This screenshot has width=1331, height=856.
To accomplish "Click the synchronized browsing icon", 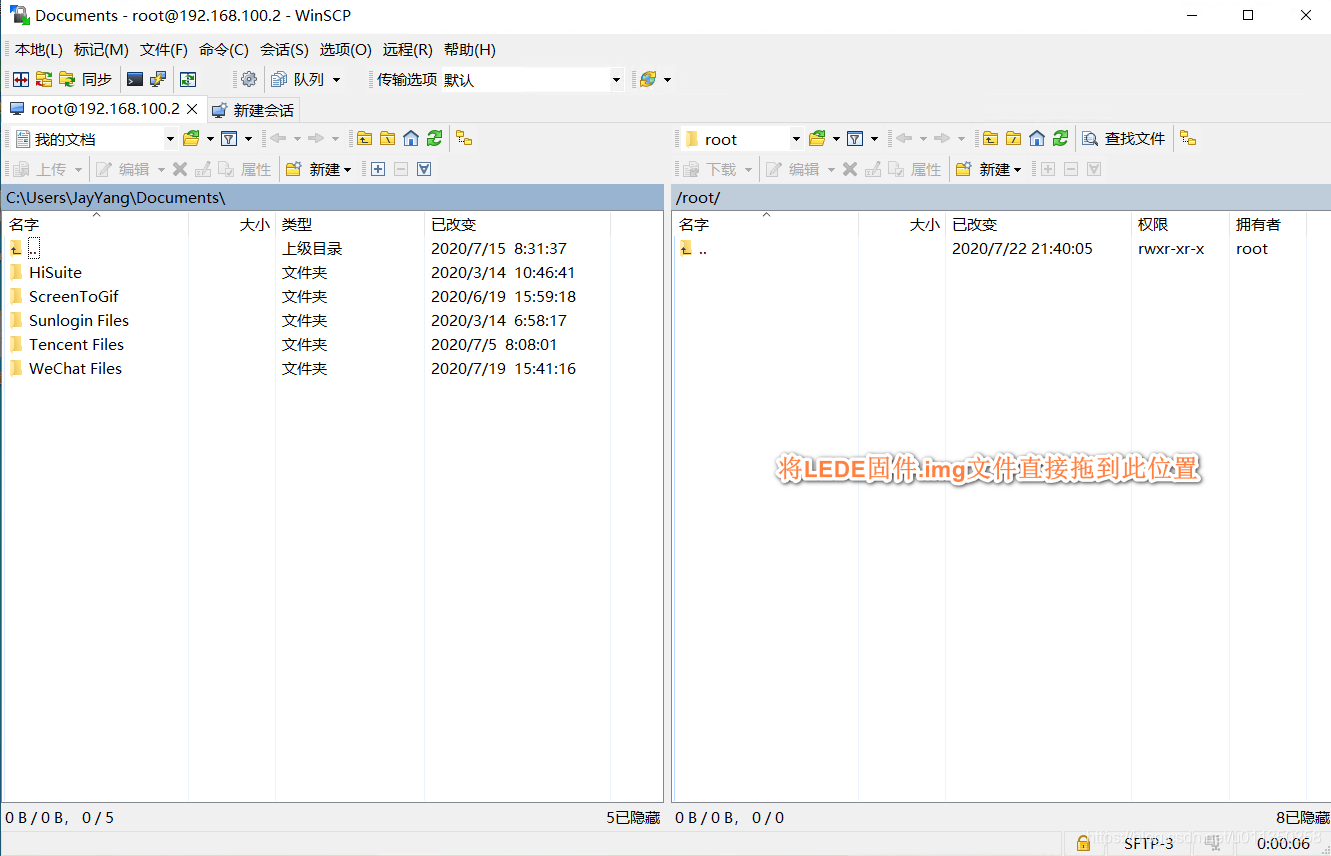I will (44, 79).
